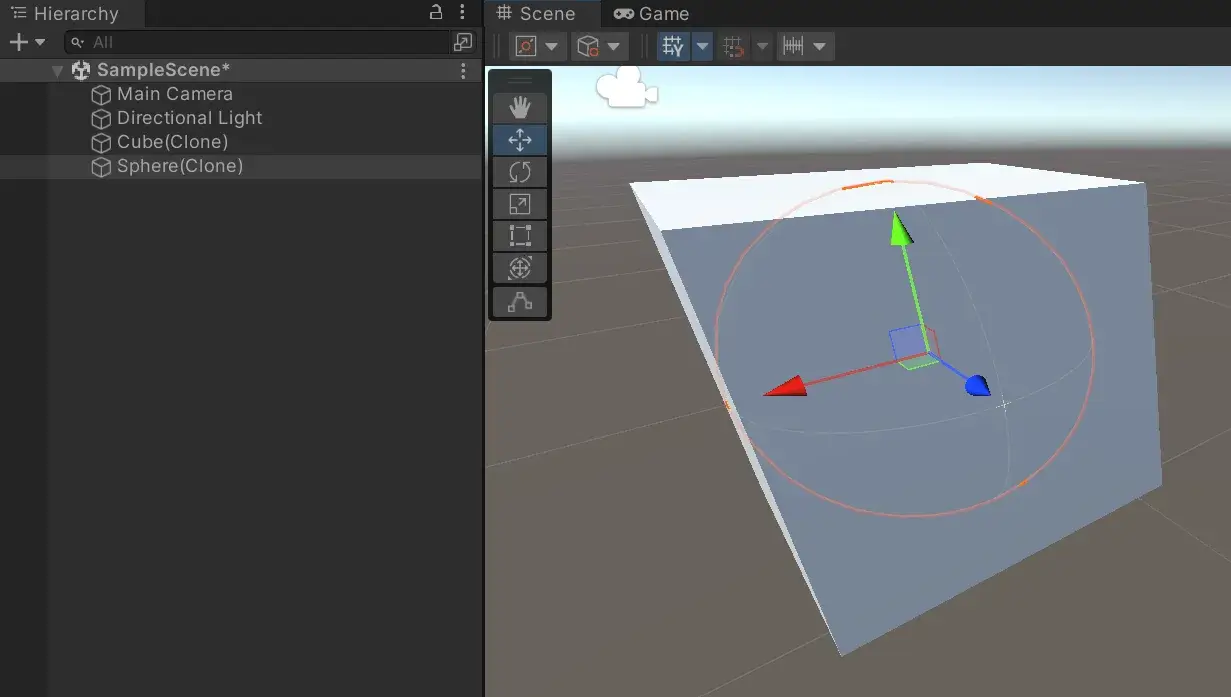1231x697 pixels.
Task: Click the tool handle position (pivot) icon
Action: coord(526,46)
